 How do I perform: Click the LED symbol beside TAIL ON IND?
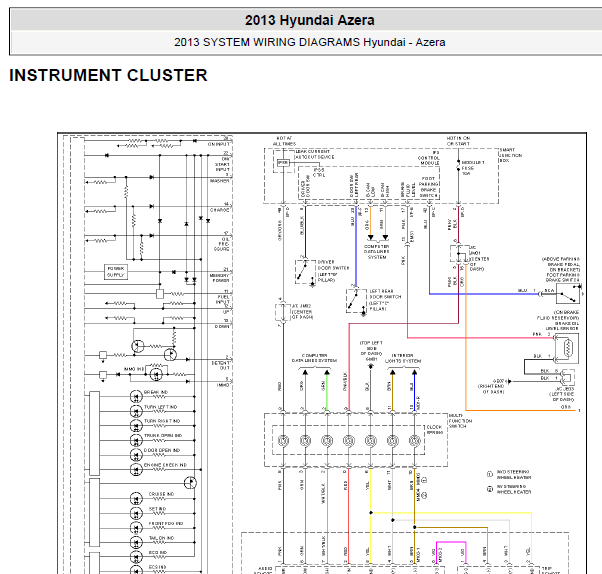[x=136, y=543]
